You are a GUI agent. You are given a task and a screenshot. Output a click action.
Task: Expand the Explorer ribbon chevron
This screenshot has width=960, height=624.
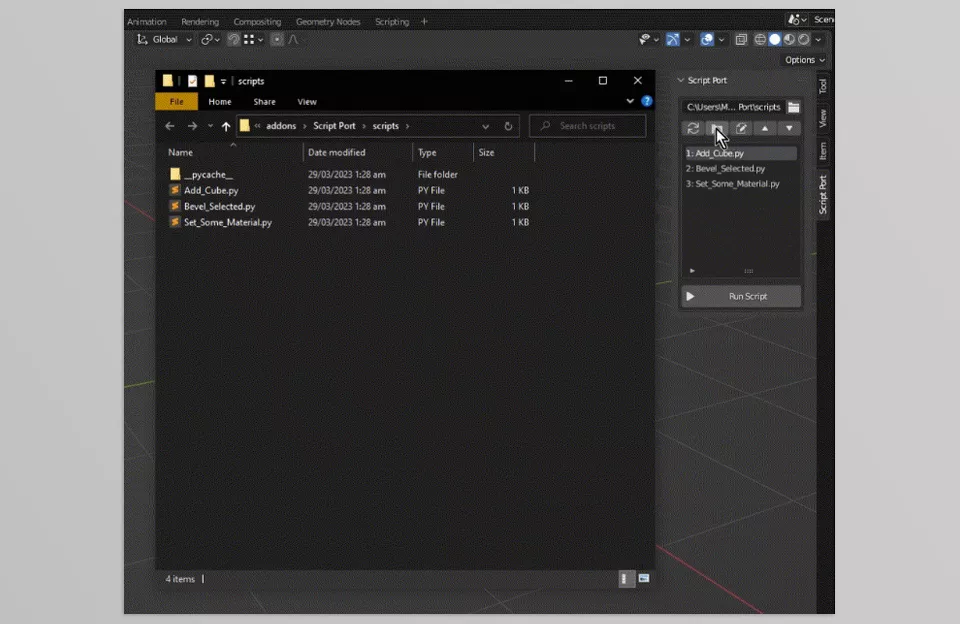pyautogui.click(x=630, y=101)
